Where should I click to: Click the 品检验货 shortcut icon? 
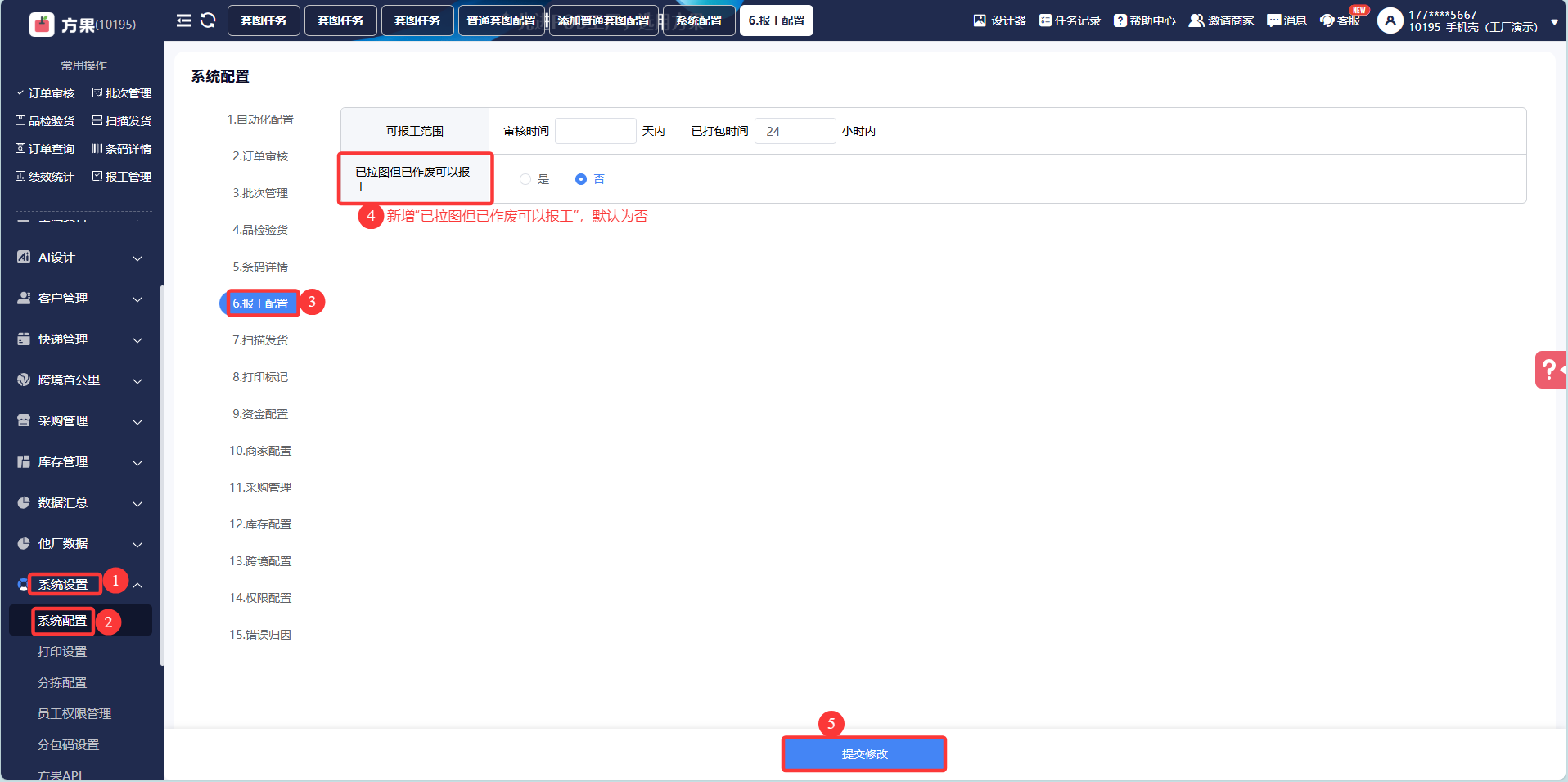(x=20, y=120)
